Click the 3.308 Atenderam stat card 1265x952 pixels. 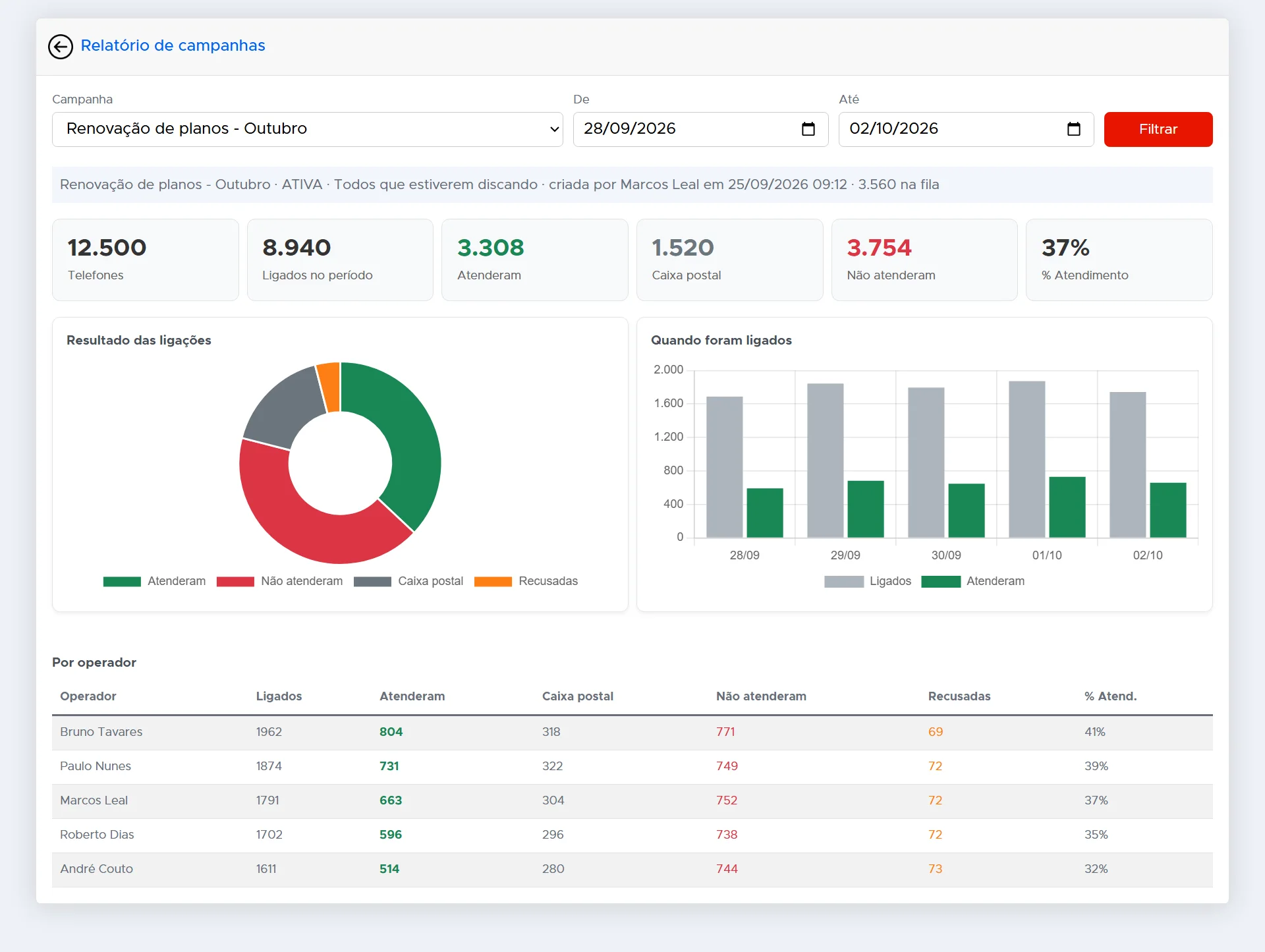coord(534,260)
